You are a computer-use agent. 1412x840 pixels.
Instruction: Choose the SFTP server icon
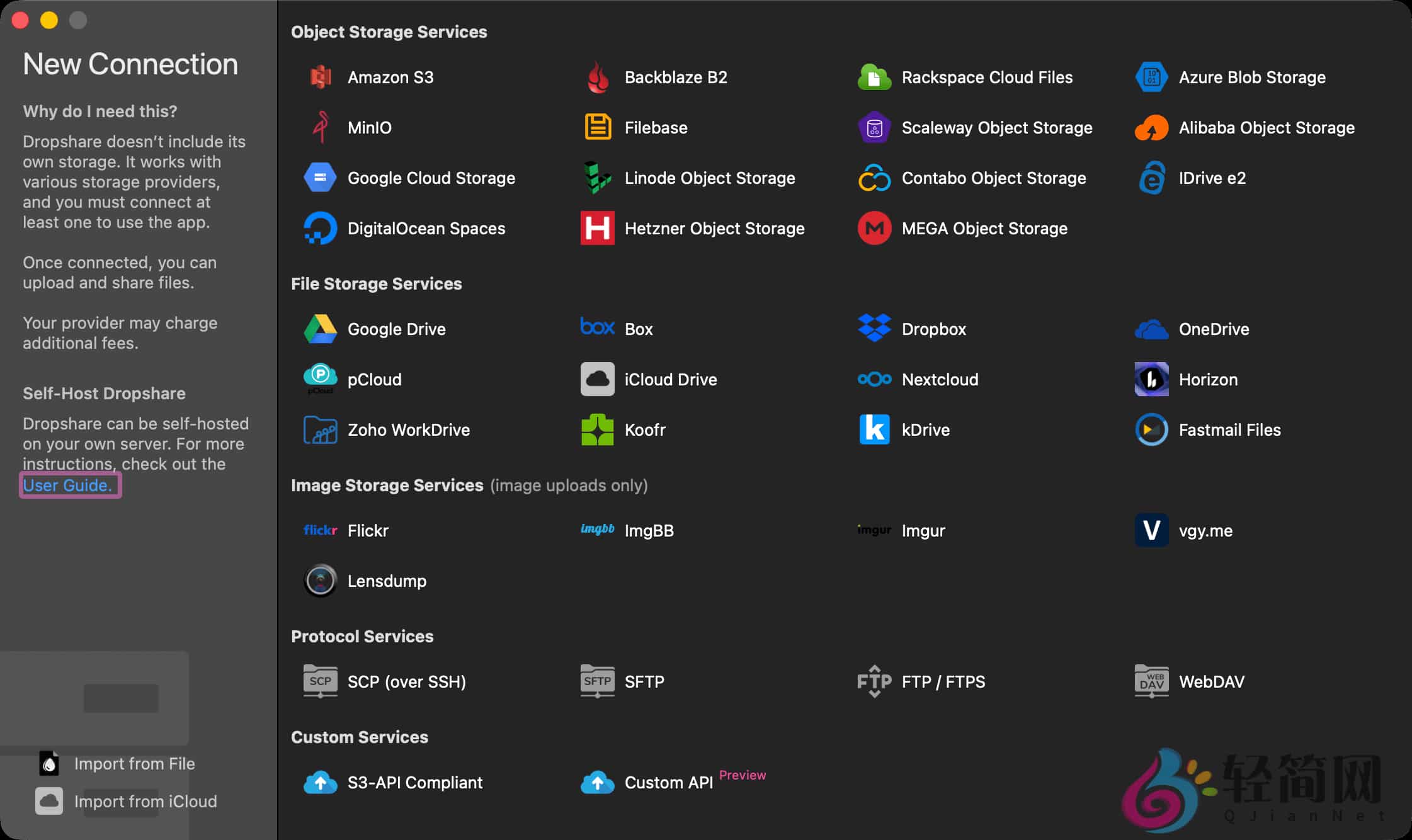tap(598, 682)
